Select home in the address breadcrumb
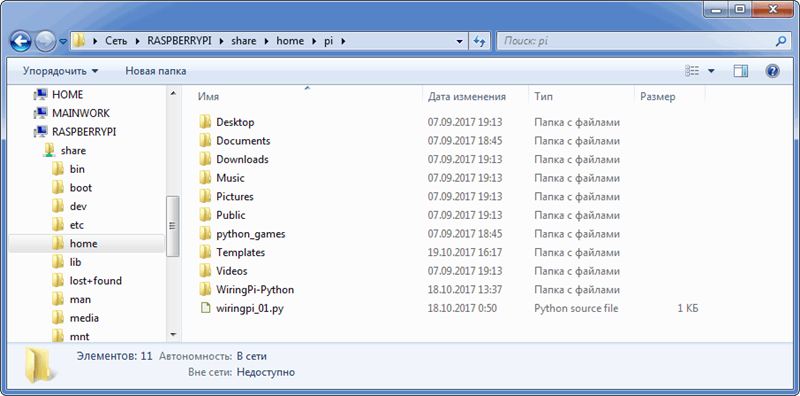Image resolution: width=800 pixels, height=396 pixels. [290, 41]
